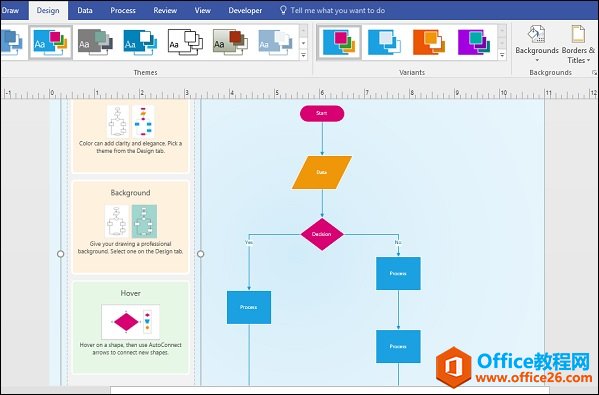Click the lightbulb Tell me icon
Viewport: 599px width, 395px height.
pyautogui.click(x=283, y=10)
